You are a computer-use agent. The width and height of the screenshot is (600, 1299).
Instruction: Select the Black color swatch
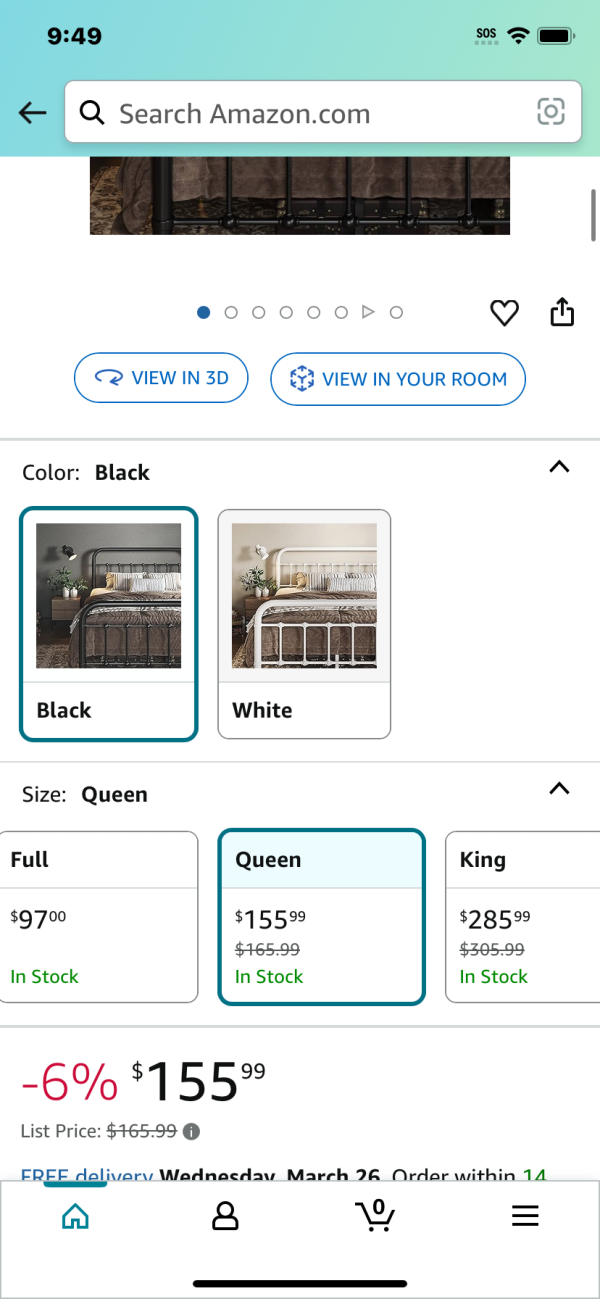(x=109, y=624)
